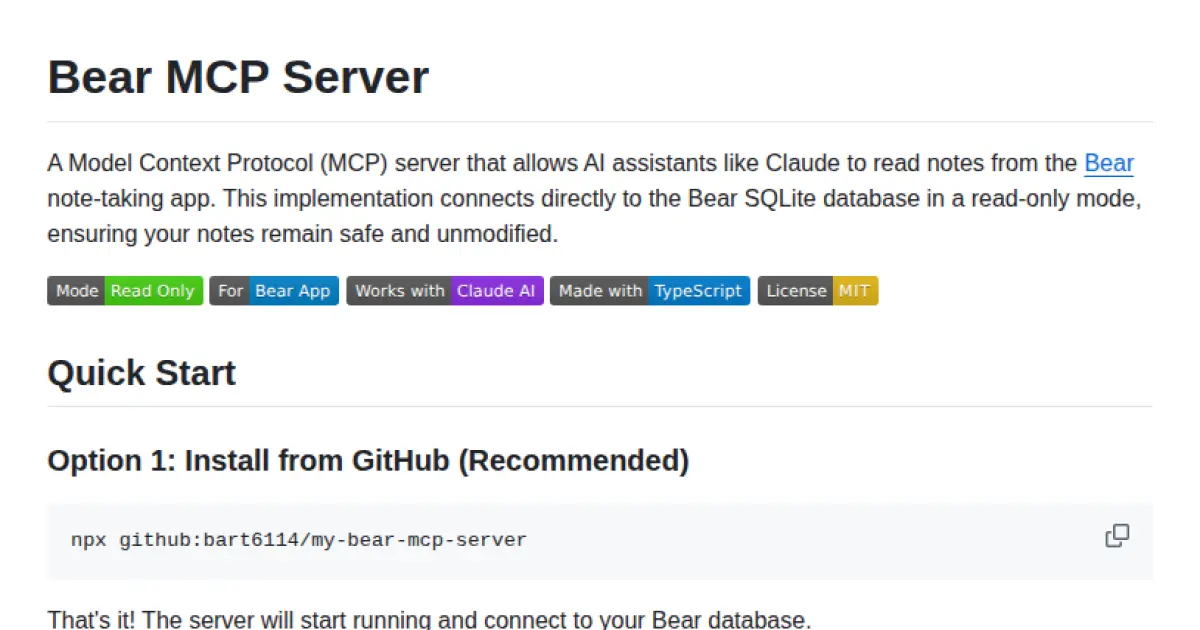This screenshot has width=1200, height=630.
Task: Click the purple Claude AI badge
Action: click(x=496, y=291)
